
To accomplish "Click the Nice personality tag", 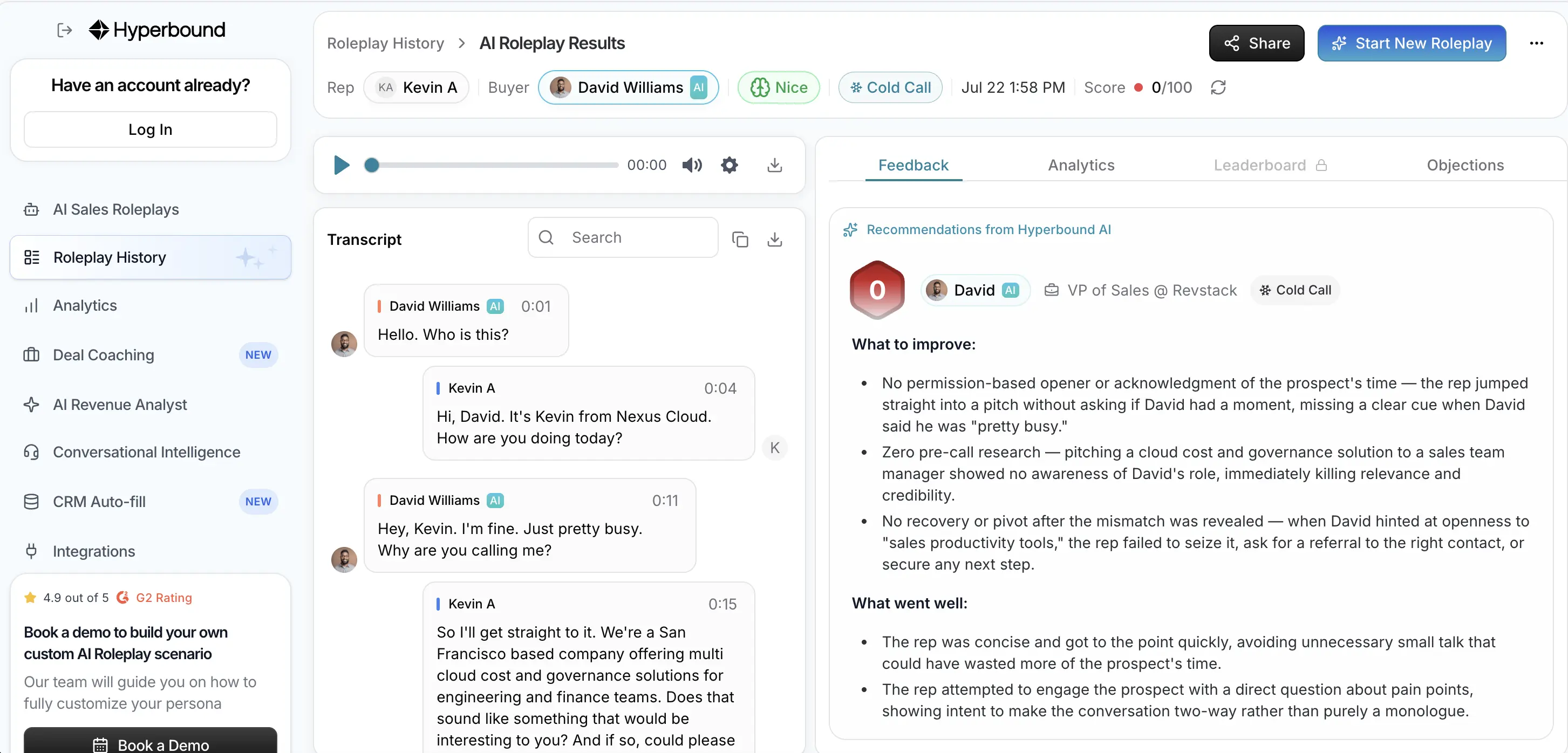I will 779,88.
